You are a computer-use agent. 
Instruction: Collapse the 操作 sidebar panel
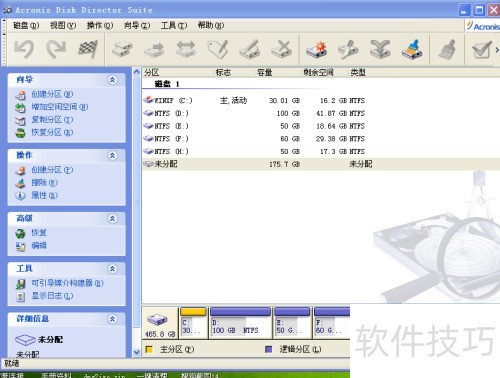(x=113, y=155)
